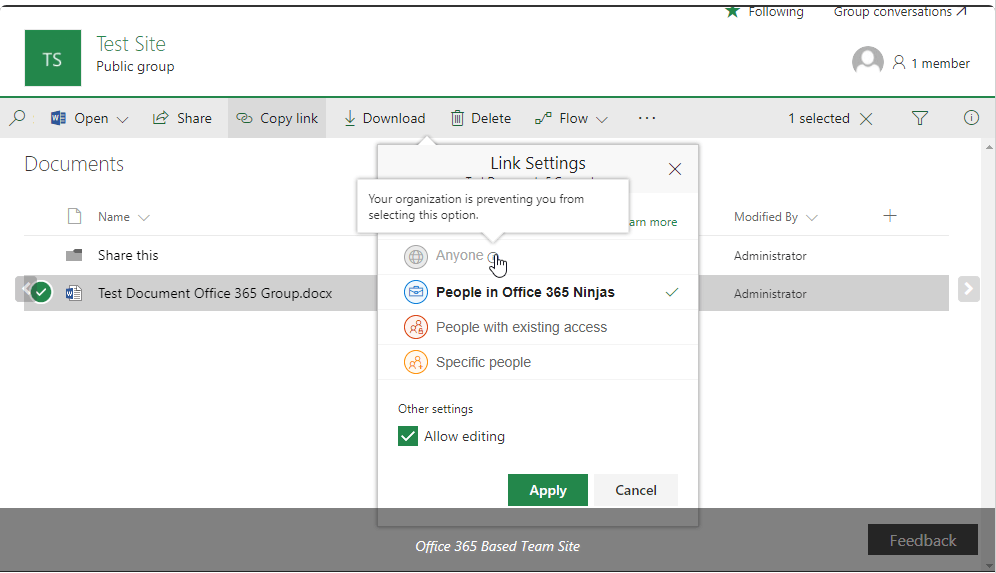Click Copy link in the toolbar
Screen dimensions: 996x573
pyautogui.click(x=277, y=118)
